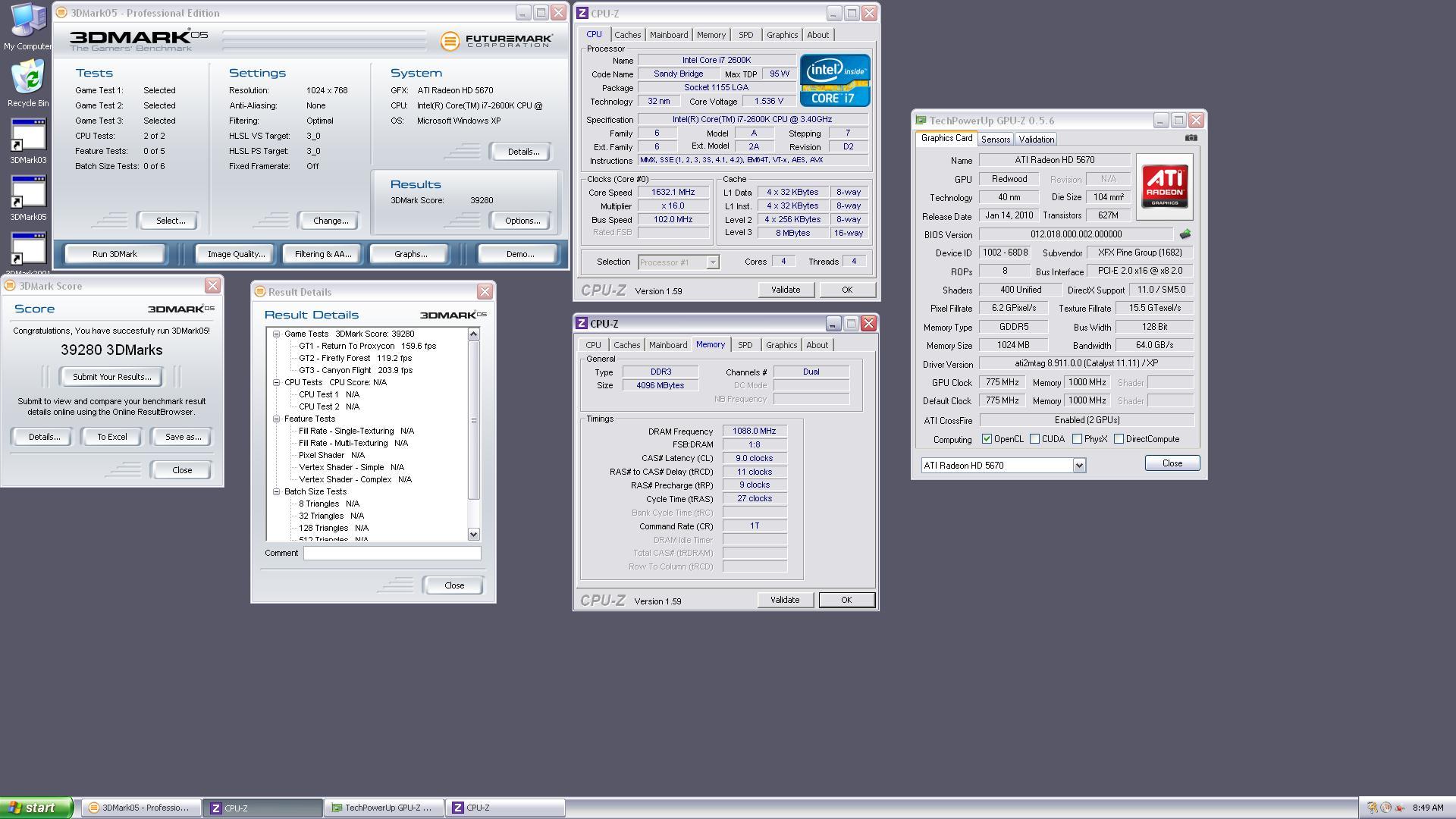This screenshot has width=1456, height=819.
Task: Collapse the Feature Tests tree node
Action: click(277, 419)
